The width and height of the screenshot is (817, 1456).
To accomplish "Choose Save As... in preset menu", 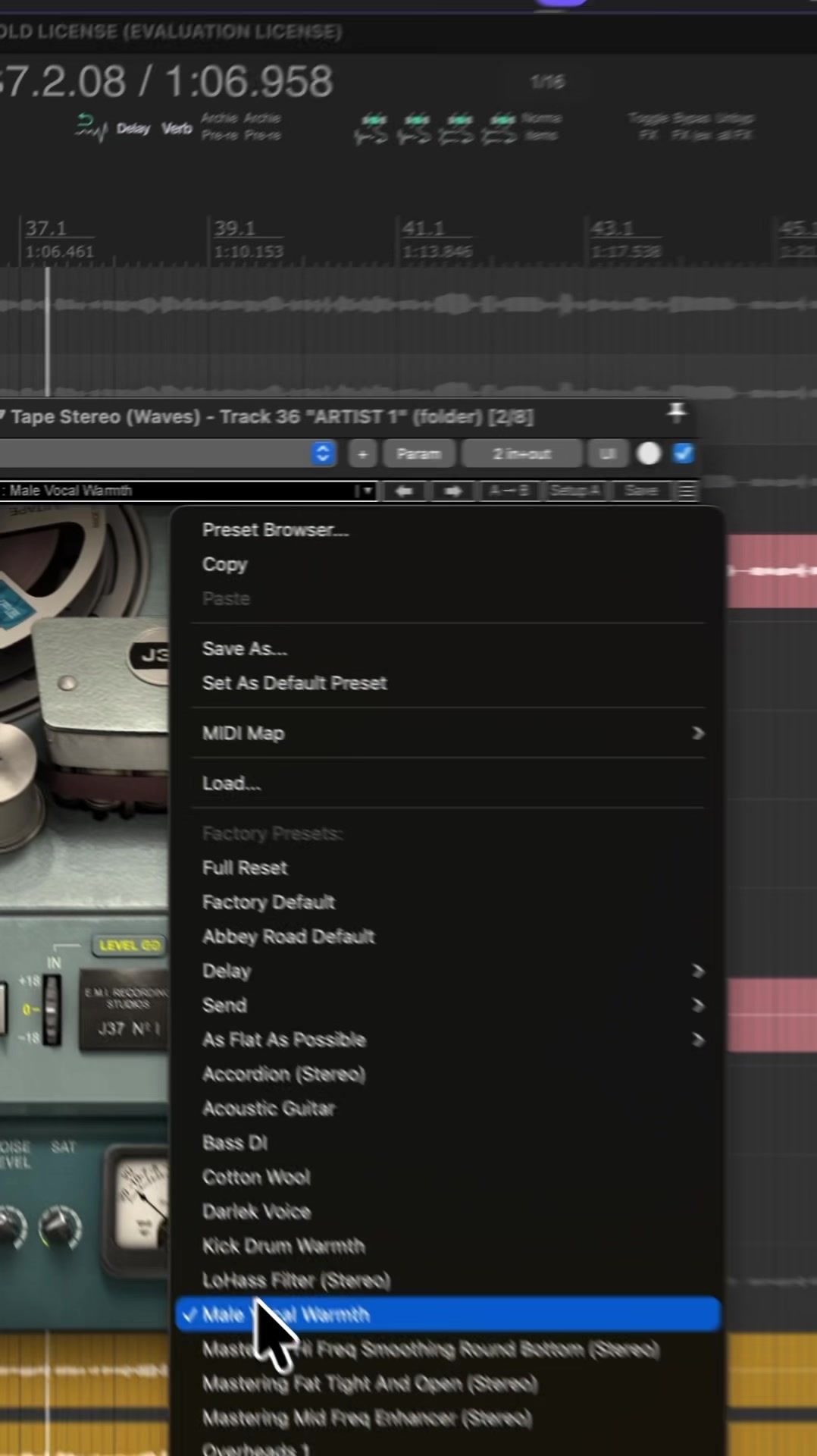I will pyautogui.click(x=447, y=648).
